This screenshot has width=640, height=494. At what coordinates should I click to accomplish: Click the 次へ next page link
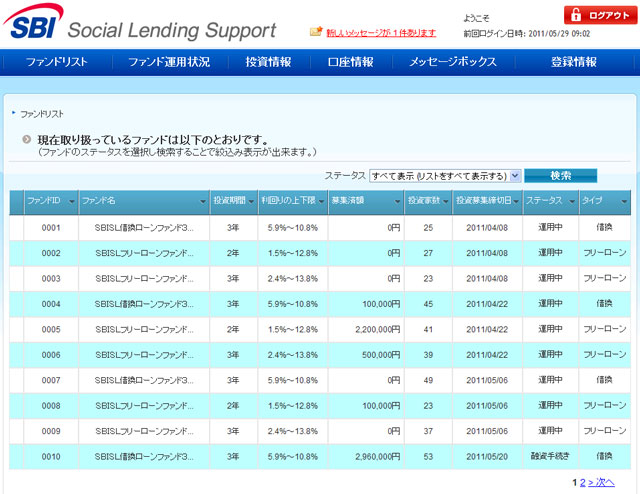coord(601,483)
